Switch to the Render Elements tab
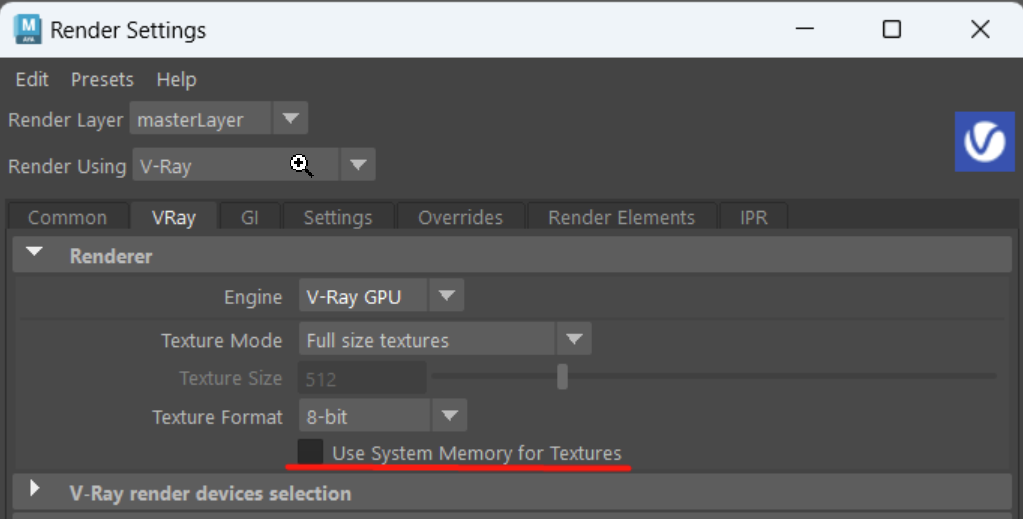1023x519 pixels. coord(622,217)
